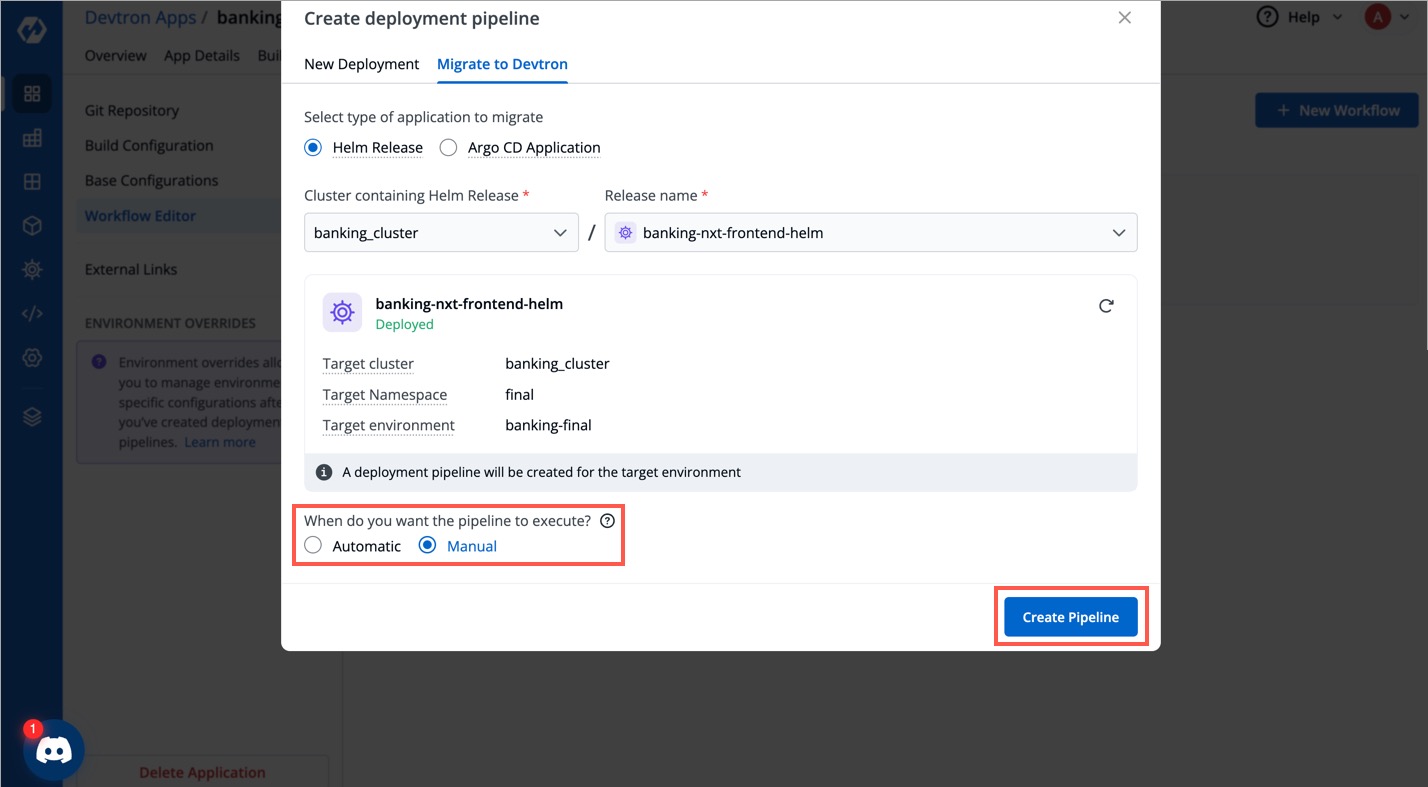Screen dimensions: 1428x787
Task: Click the Help question mark icon
Action: coord(1266,17)
